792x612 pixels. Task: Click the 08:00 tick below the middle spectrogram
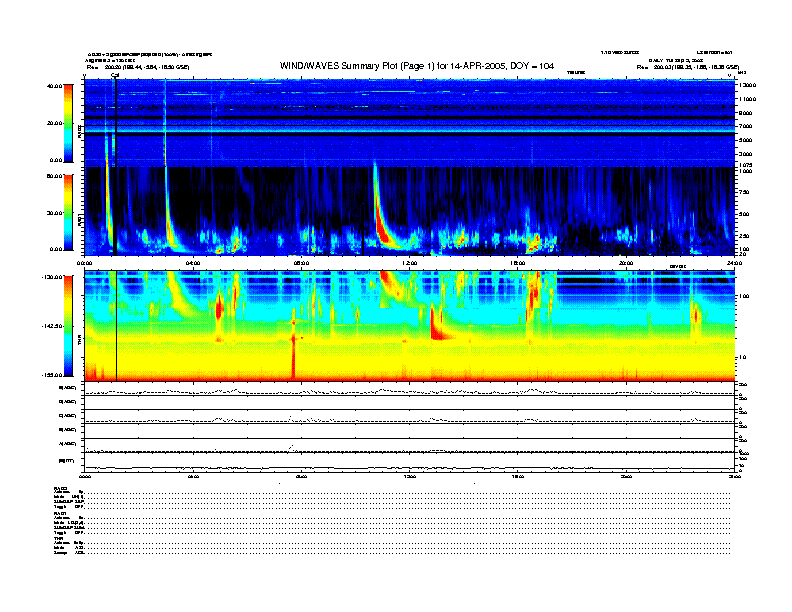(301, 263)
